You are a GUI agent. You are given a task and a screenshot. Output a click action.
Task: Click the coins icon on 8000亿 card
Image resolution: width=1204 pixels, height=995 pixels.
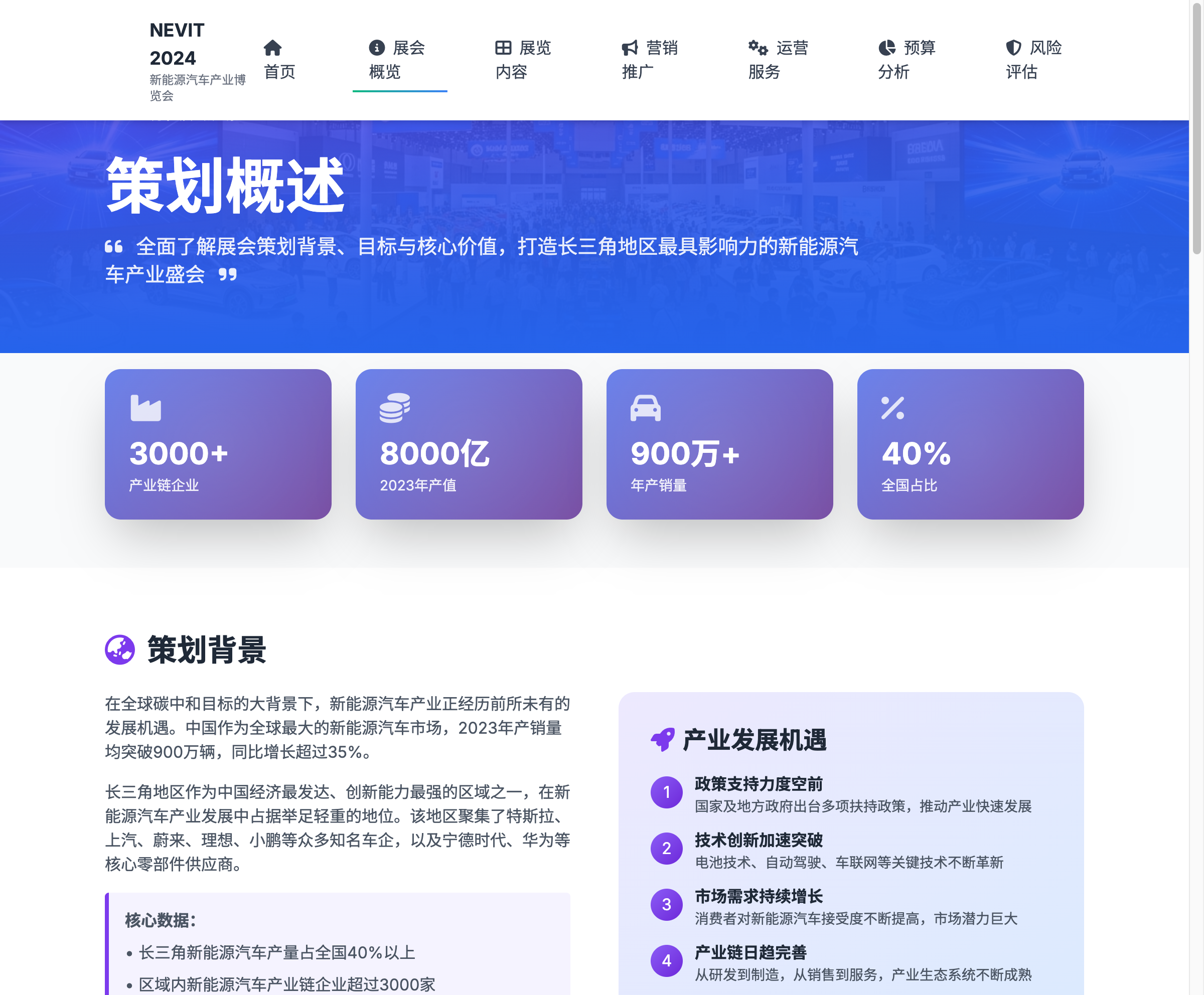(x=394, y=408)
